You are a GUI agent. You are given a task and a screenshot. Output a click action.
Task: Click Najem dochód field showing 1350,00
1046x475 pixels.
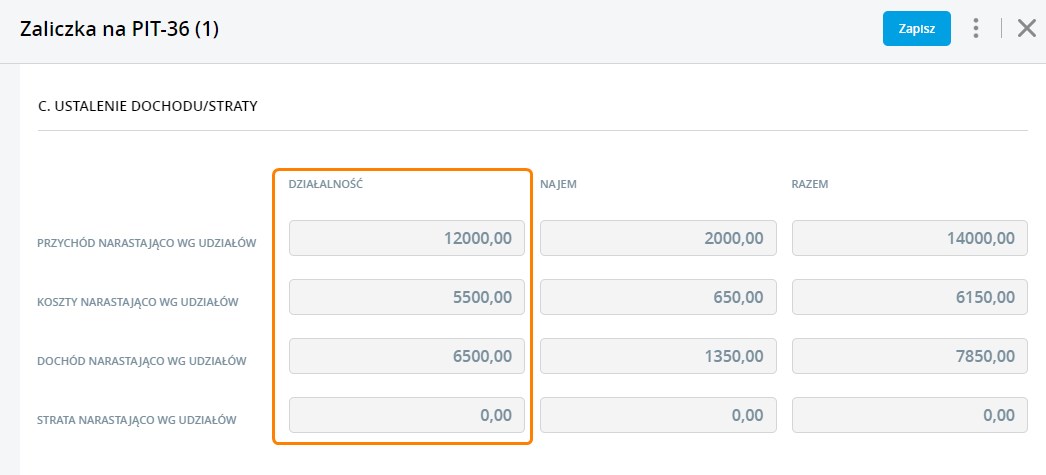click(658, 356)
